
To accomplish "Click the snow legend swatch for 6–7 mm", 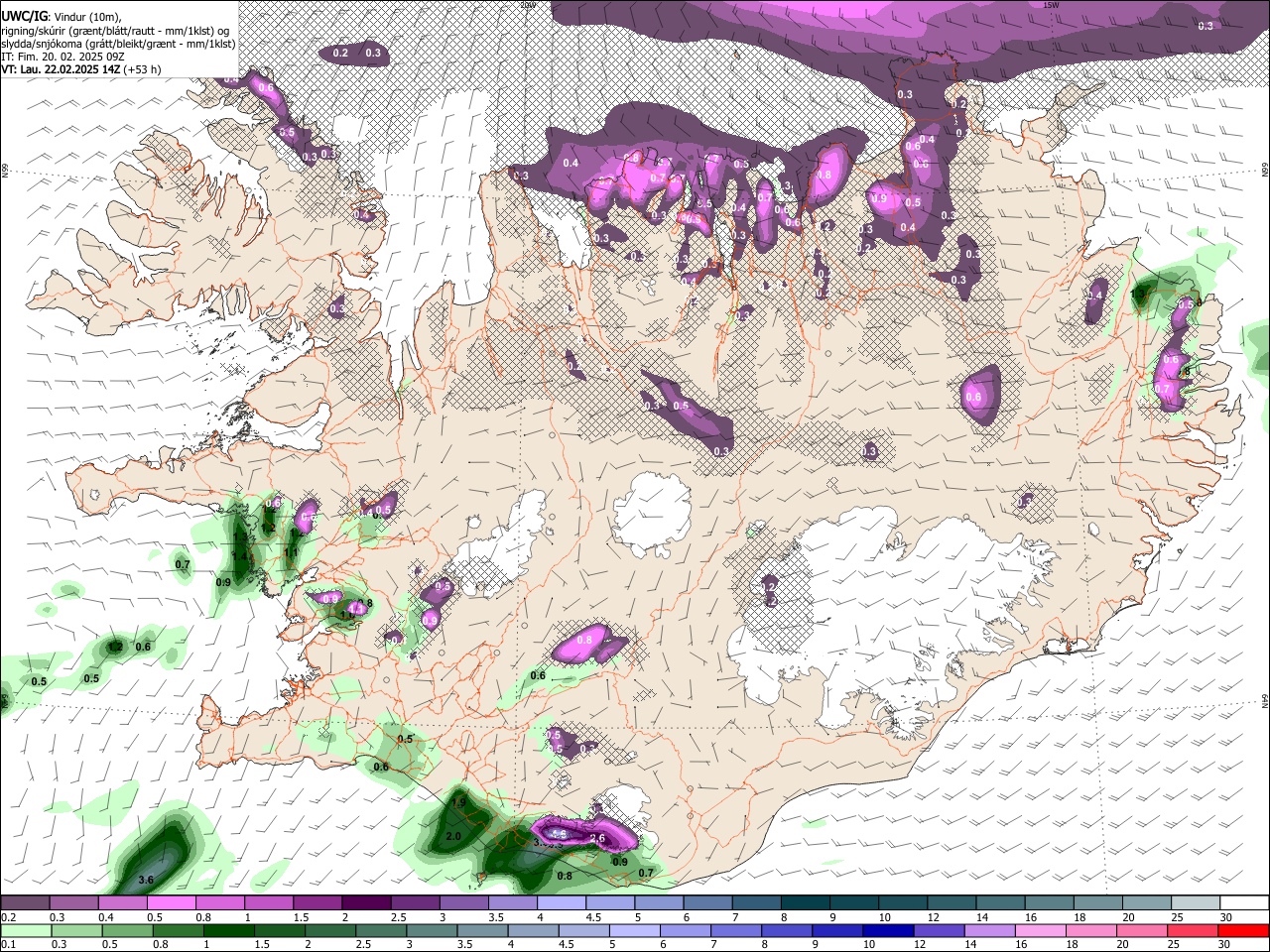I will point(707,903).
